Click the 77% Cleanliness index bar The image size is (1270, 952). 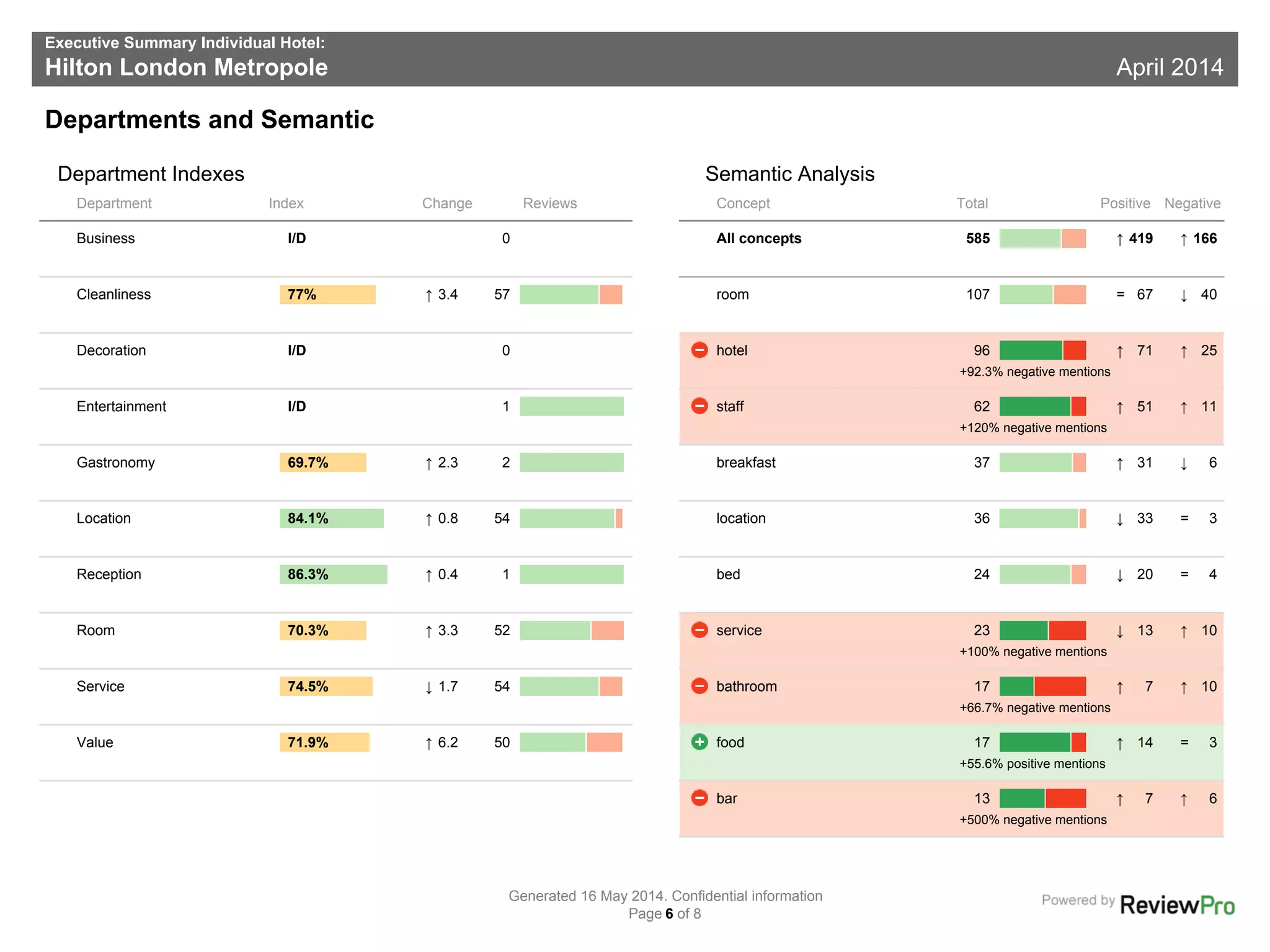pos(327,295)
